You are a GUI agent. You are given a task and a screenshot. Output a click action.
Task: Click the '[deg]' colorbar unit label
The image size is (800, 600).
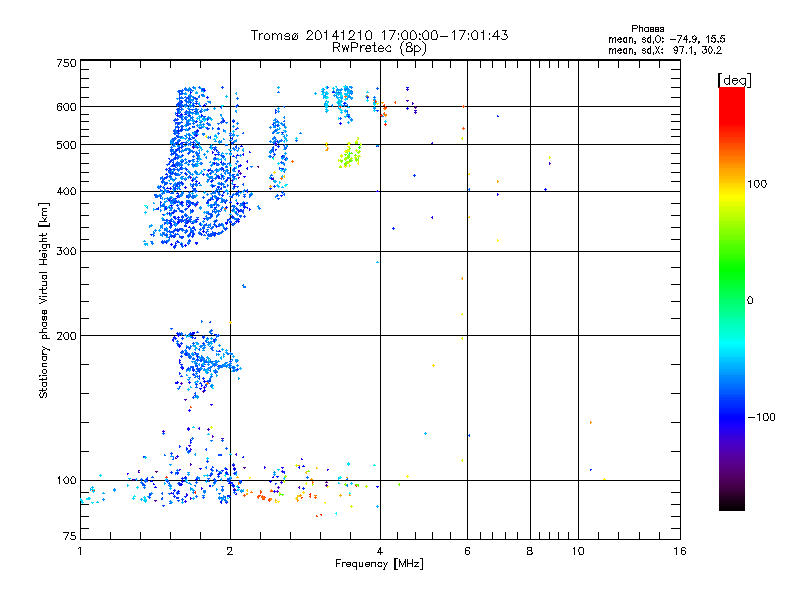pyautogui.click(x=734, y=80)
